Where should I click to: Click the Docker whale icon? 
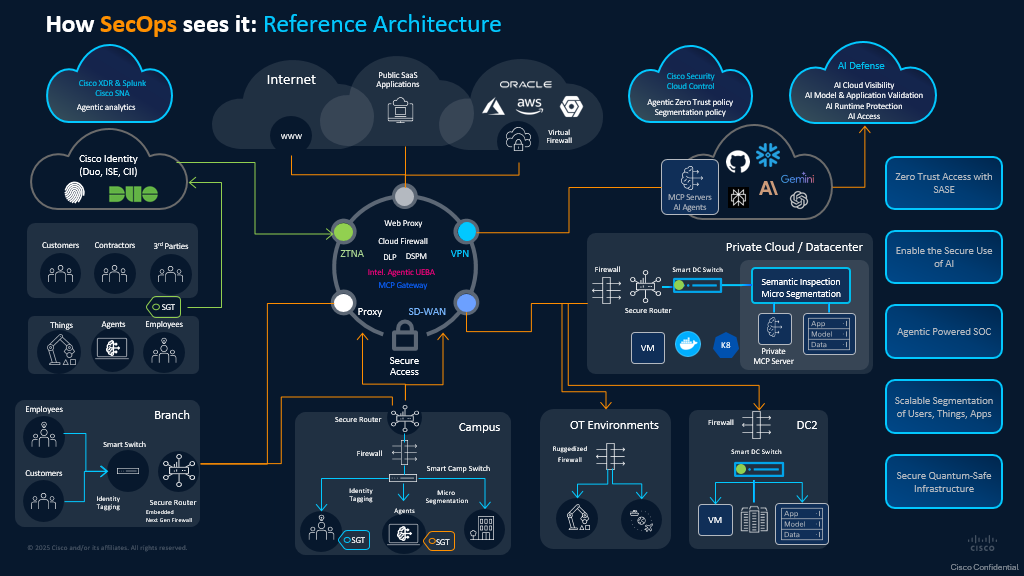coord(688,344)
